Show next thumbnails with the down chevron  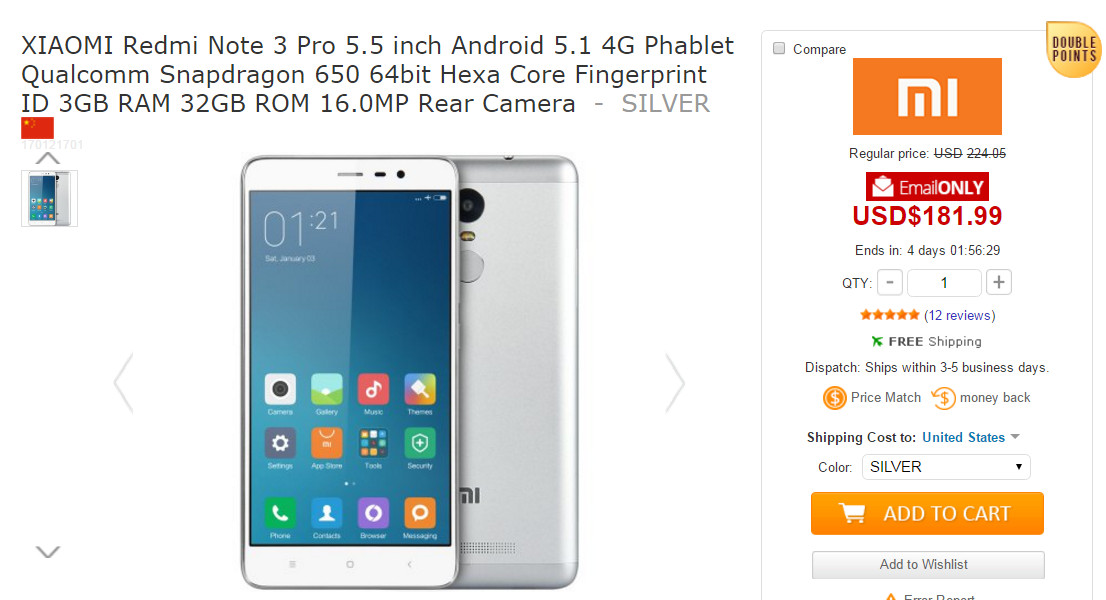pos(47,551)
